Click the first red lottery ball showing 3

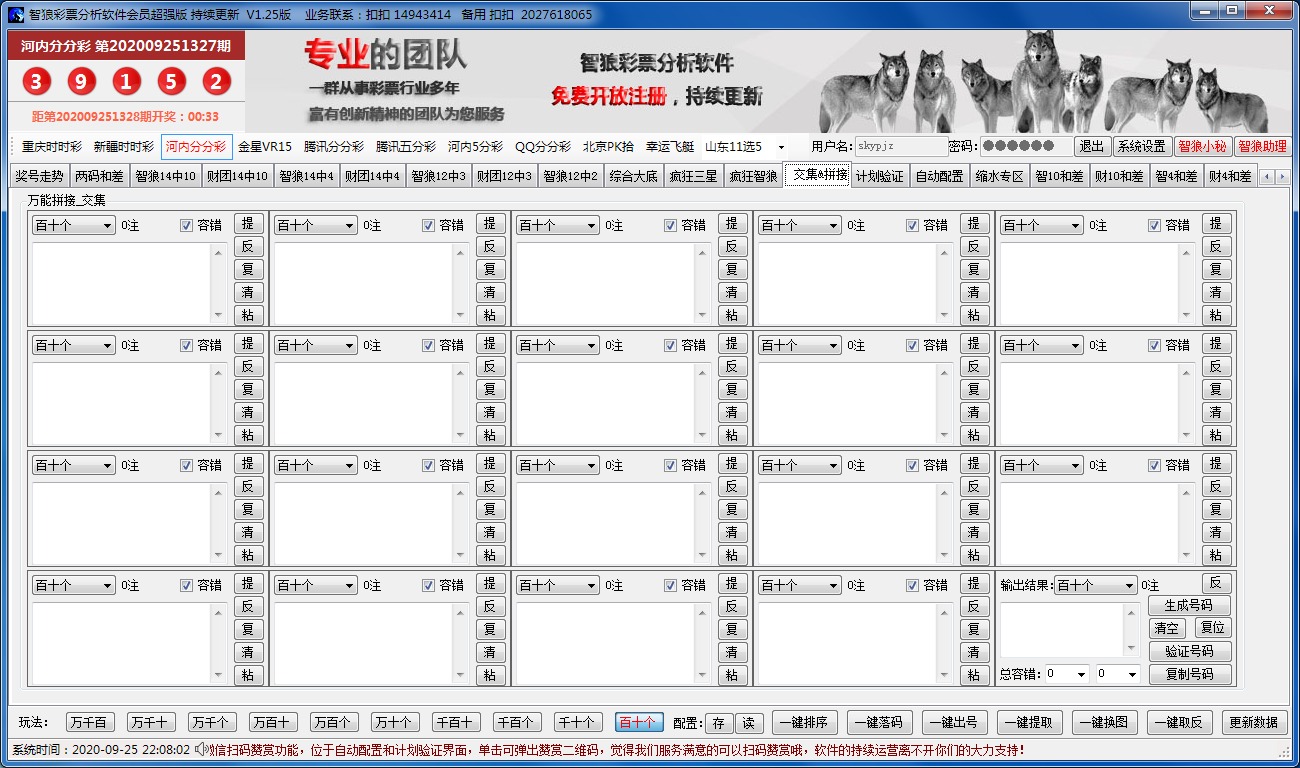click(36, 82)
